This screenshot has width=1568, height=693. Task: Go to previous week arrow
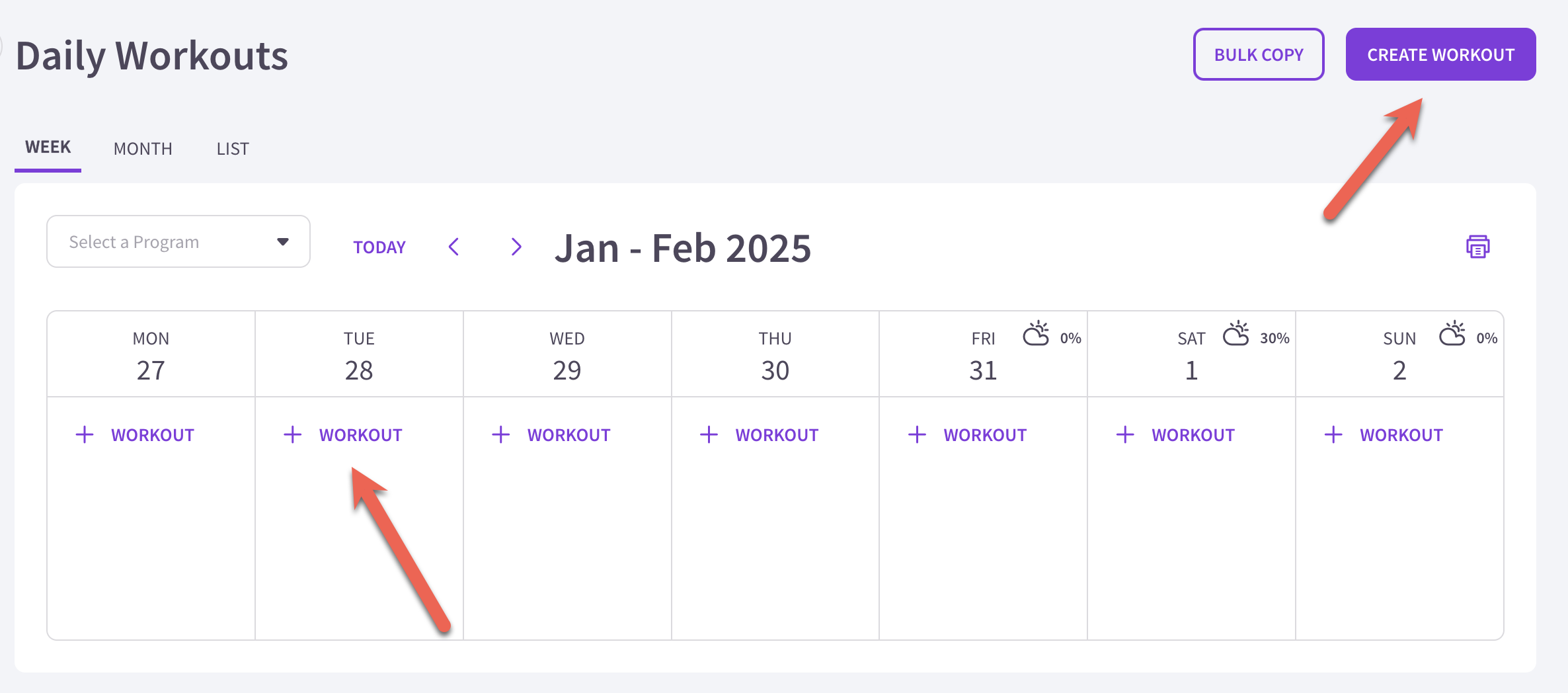[453, 247]
